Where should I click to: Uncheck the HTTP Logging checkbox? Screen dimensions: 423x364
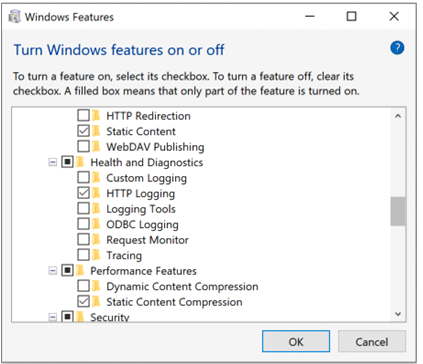coord(83,193)
